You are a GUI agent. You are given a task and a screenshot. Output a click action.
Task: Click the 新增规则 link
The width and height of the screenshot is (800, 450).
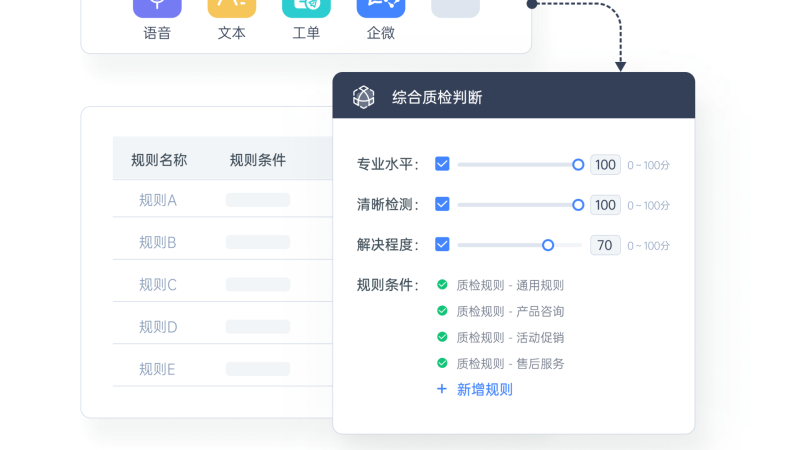tap(485, 390)
